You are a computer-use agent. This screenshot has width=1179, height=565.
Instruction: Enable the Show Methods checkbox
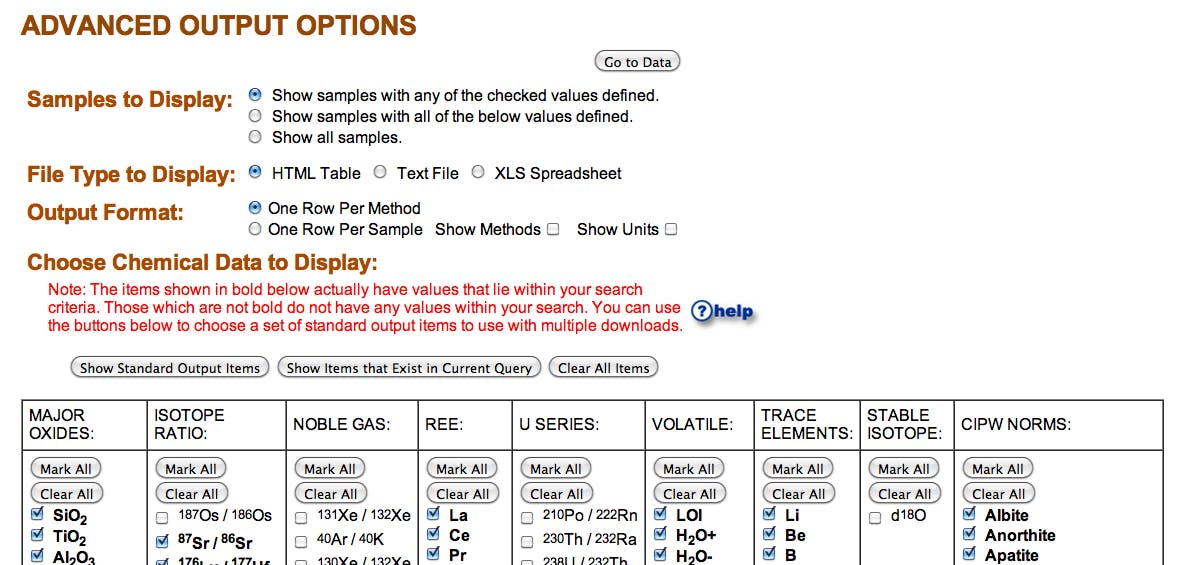point(553,229)
